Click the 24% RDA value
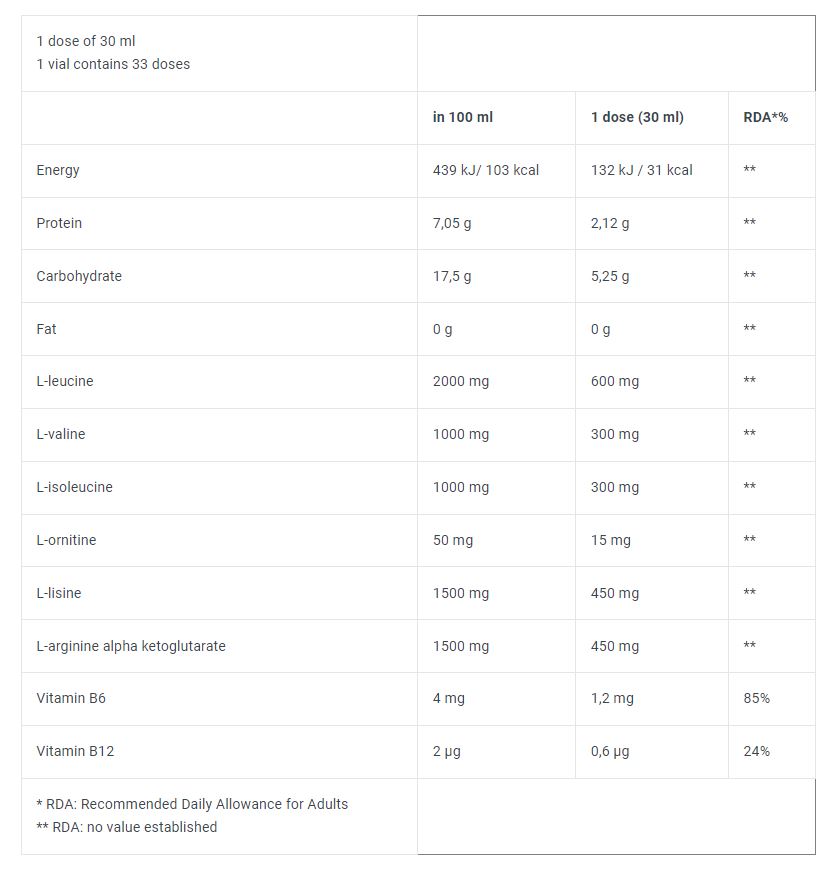 click(756, 751)
